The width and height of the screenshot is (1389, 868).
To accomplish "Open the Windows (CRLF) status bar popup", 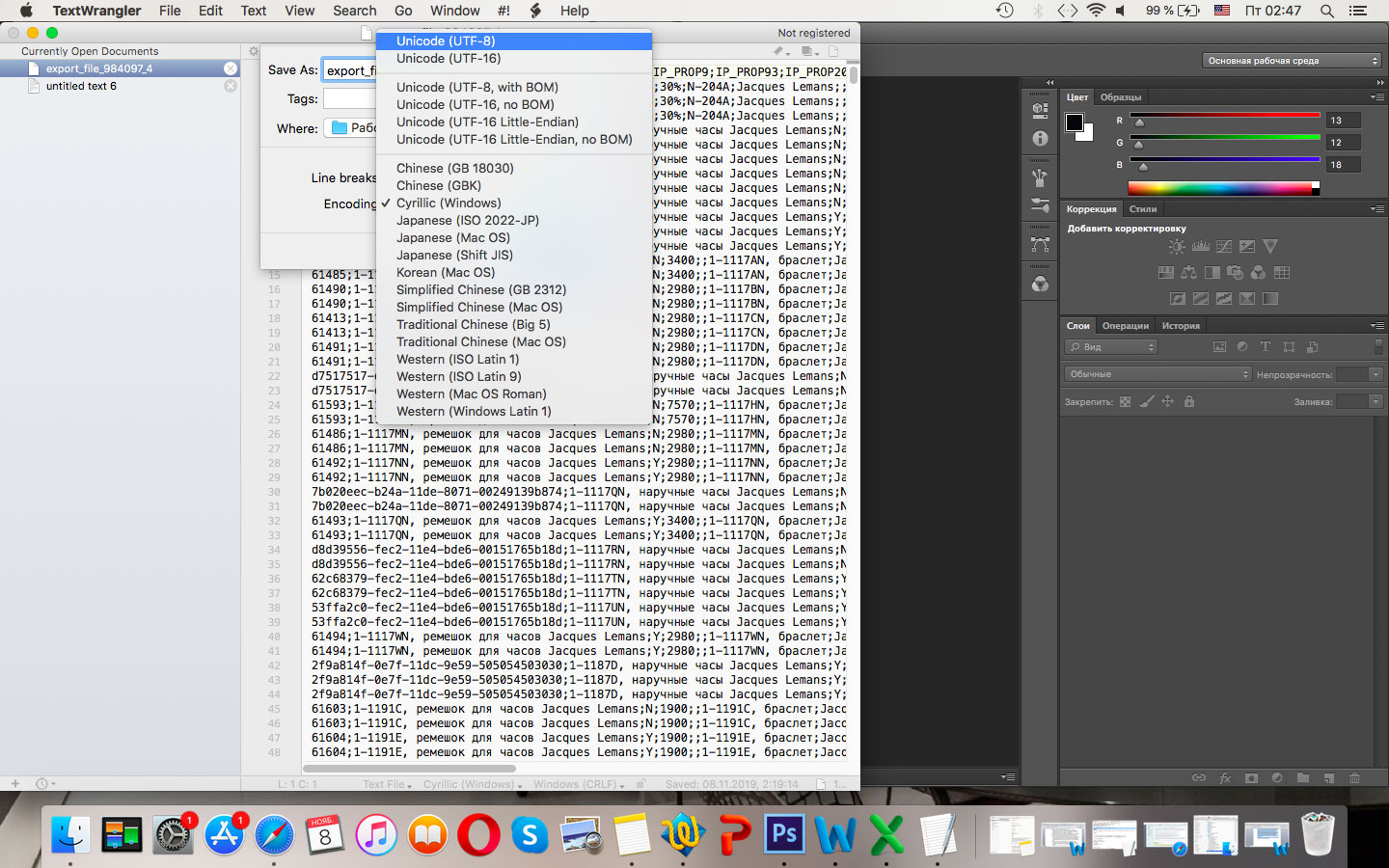I will 579,784.
